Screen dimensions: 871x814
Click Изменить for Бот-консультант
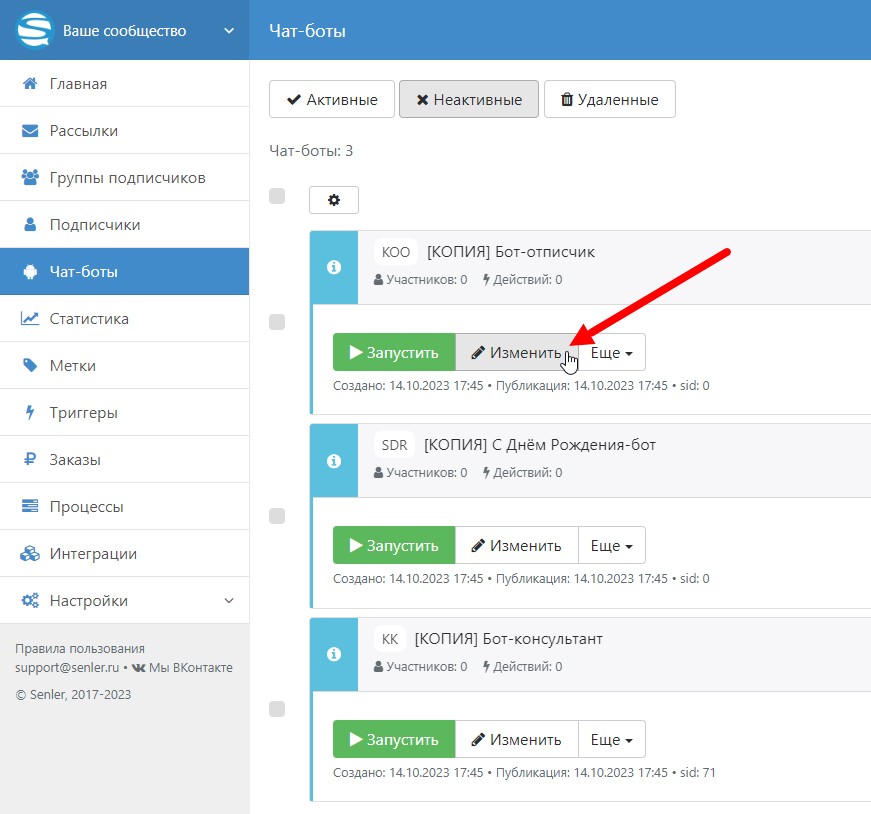(x=516, y=740)
